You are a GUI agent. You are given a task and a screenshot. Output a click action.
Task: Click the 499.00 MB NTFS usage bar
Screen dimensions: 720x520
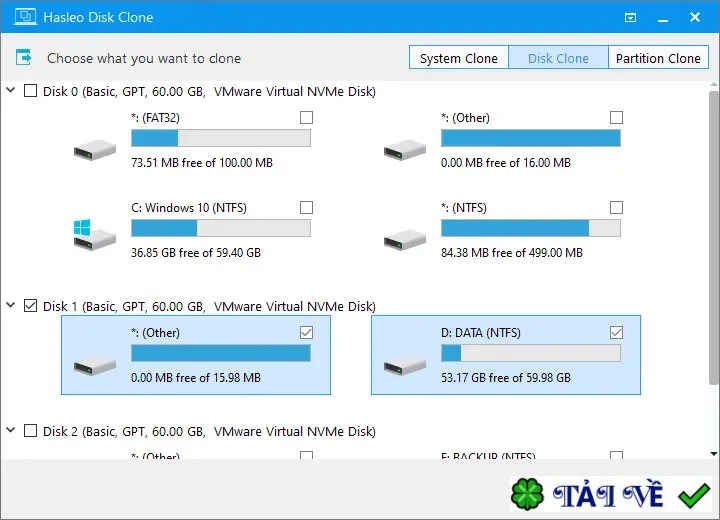(x=531, y=228)
